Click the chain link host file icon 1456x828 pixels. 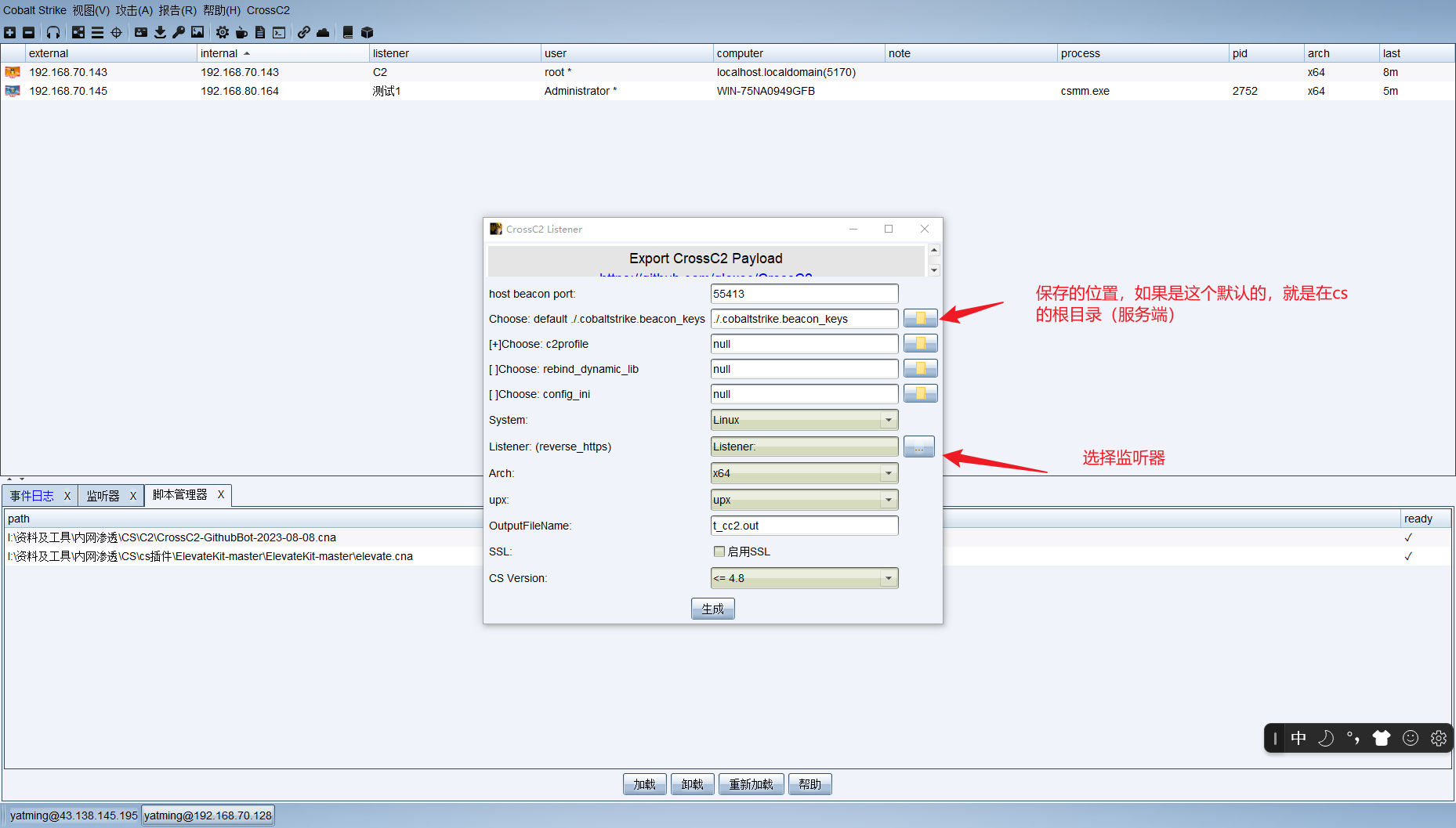point(304,32)
